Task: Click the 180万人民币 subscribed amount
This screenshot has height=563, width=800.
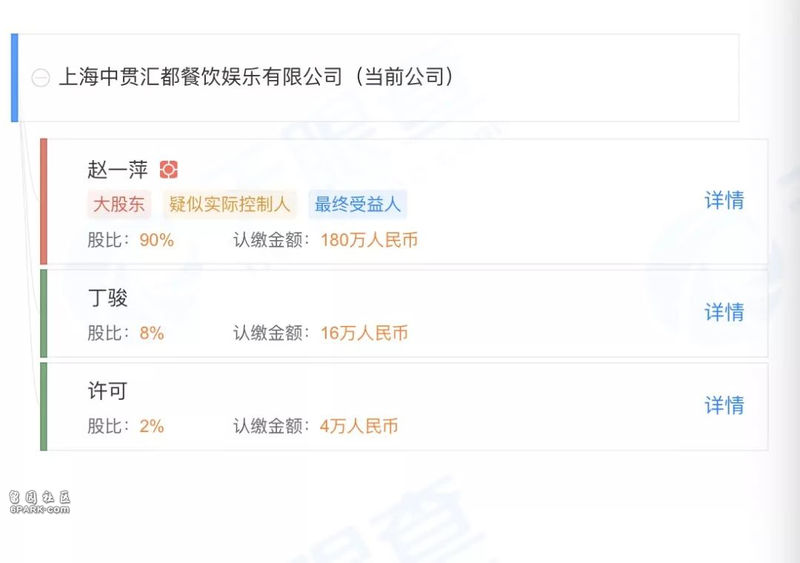Action: point(369,240)
